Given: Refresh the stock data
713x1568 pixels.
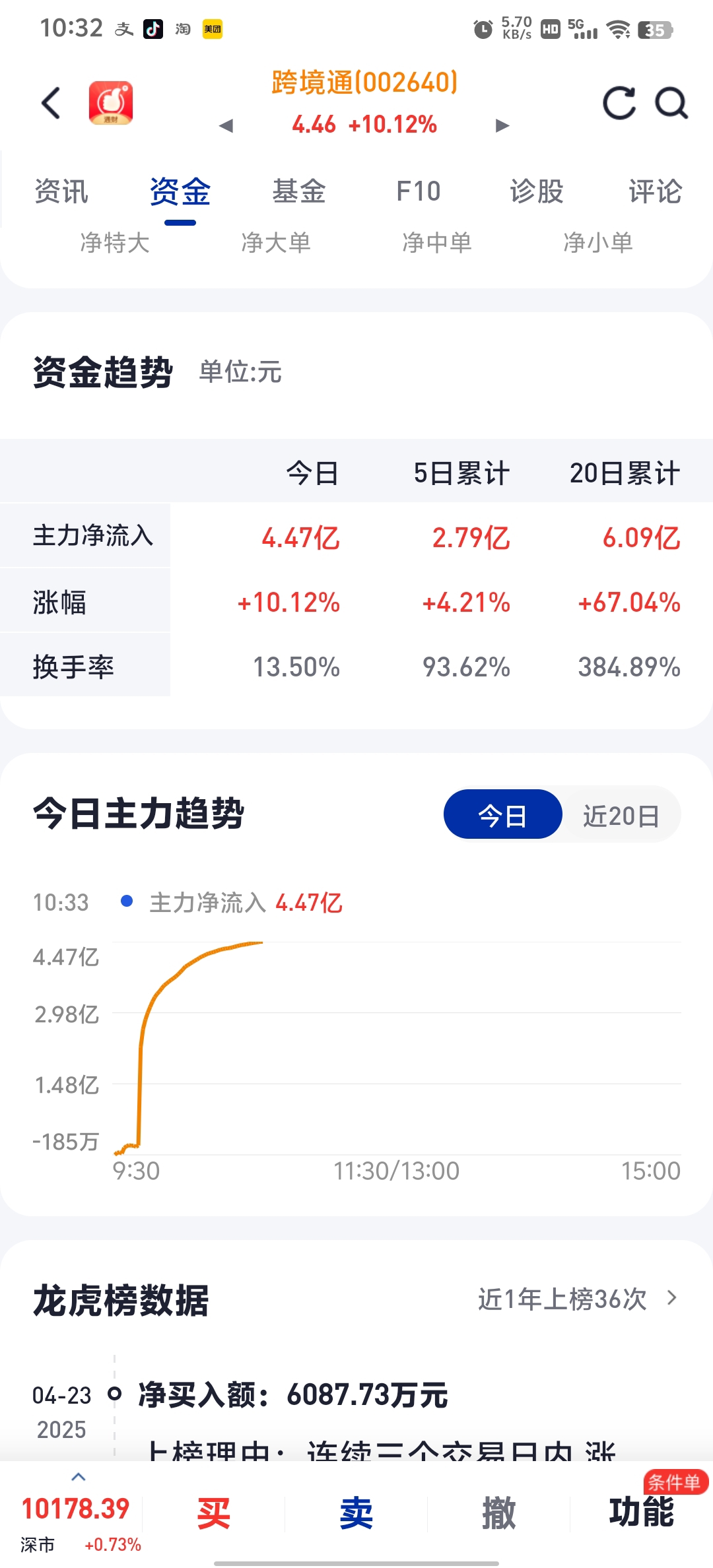Looking at the screenshot, I should [619, 103].
